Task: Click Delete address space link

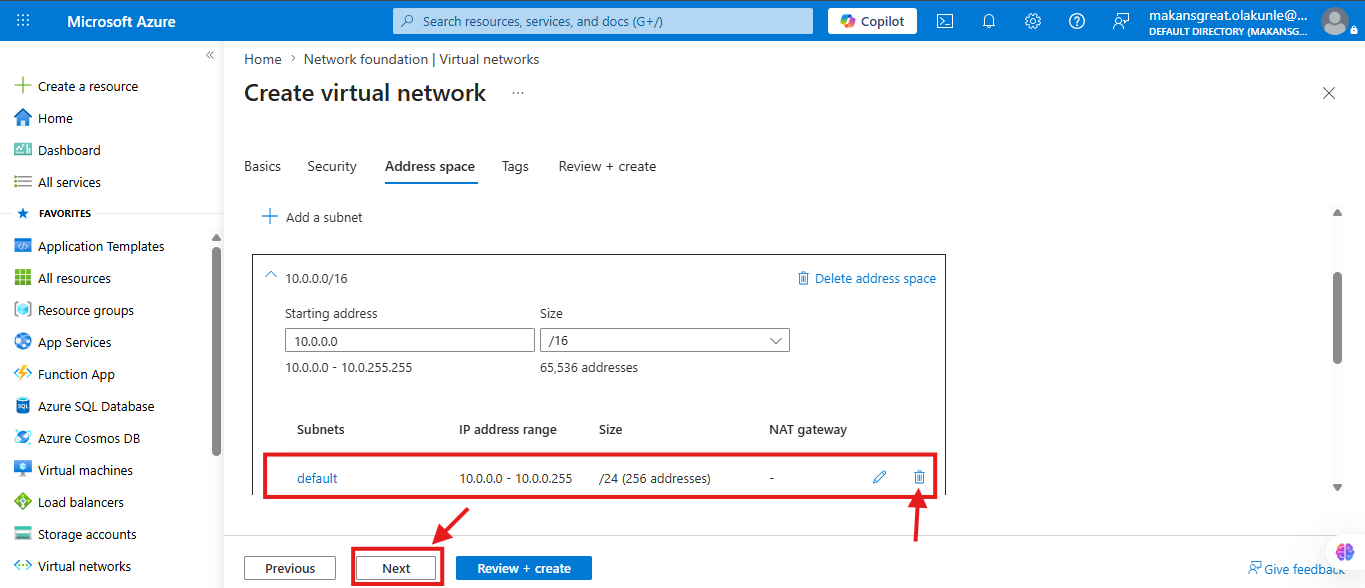Action: [x=866, y=278]
